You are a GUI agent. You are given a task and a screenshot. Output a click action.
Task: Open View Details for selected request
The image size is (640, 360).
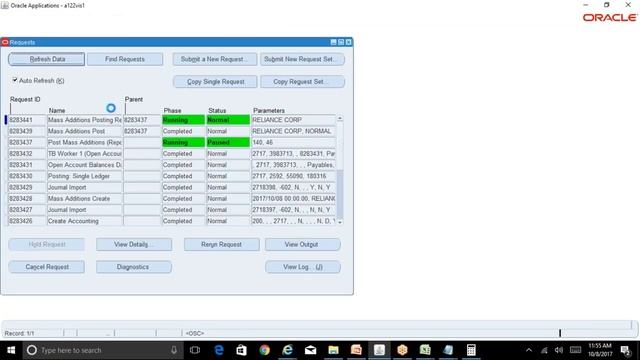134,244
